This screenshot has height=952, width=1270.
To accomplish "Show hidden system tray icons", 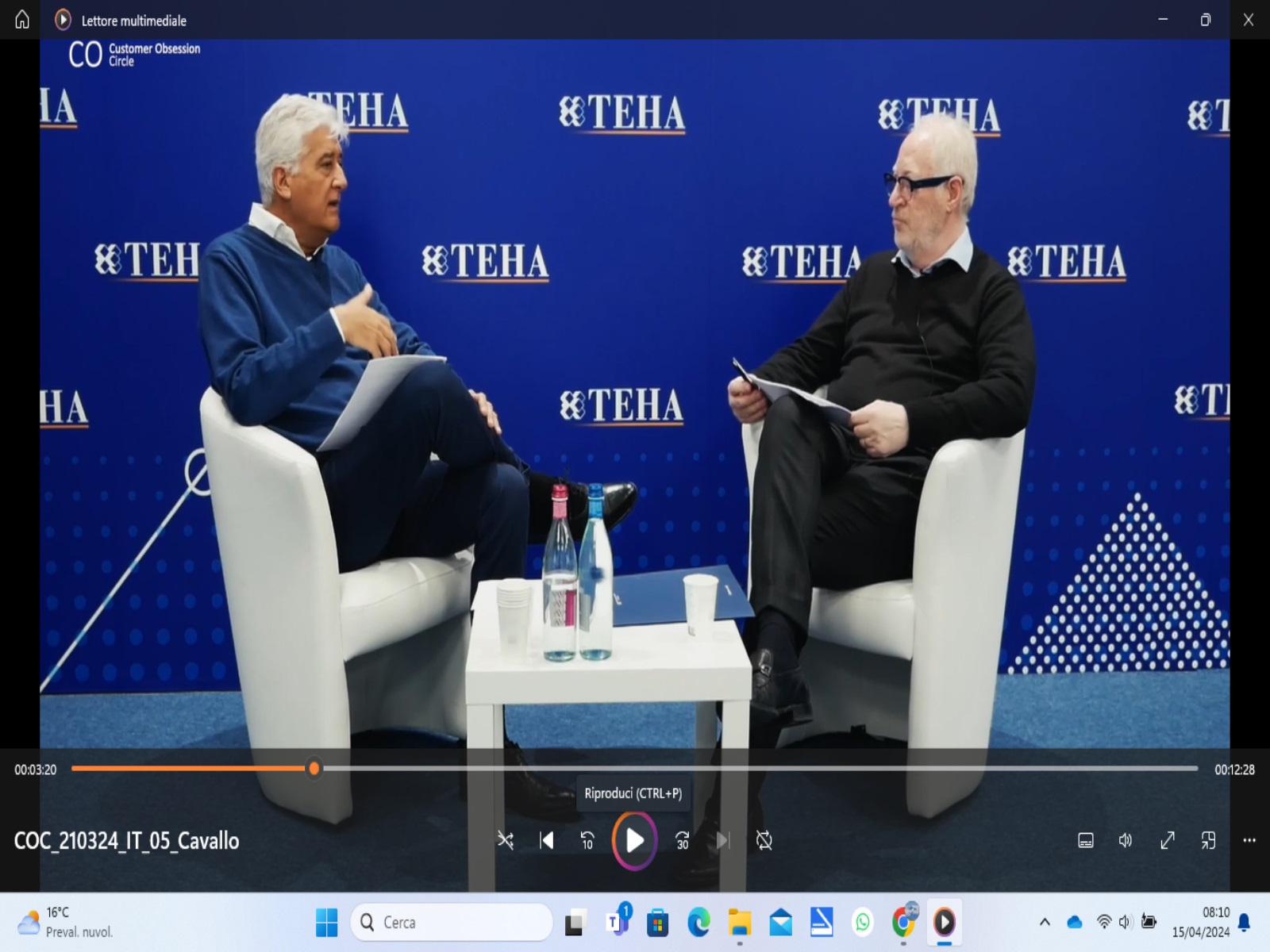I will [x=1045, y=922].
